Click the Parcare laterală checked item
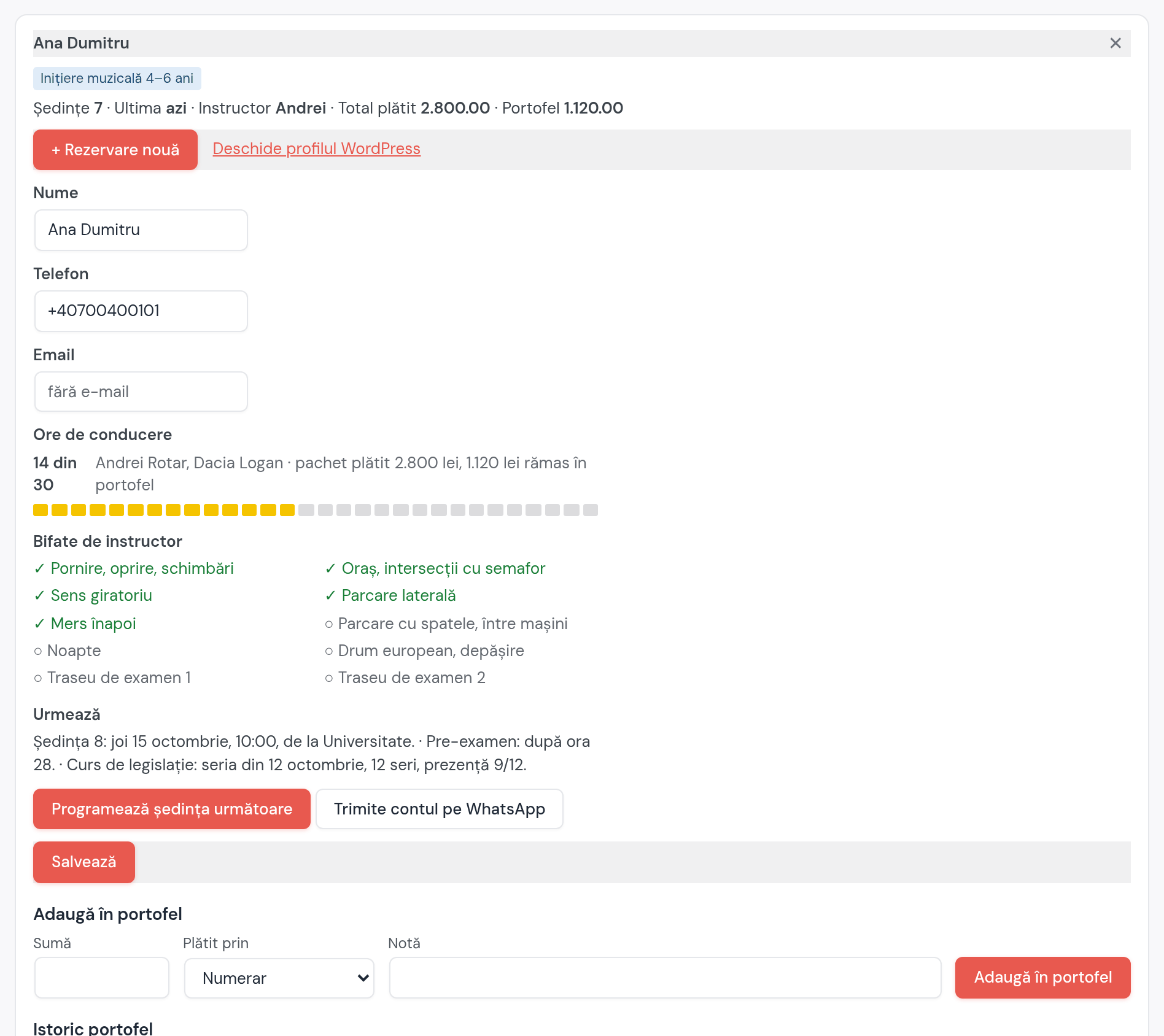 click(x=390, y=595)
